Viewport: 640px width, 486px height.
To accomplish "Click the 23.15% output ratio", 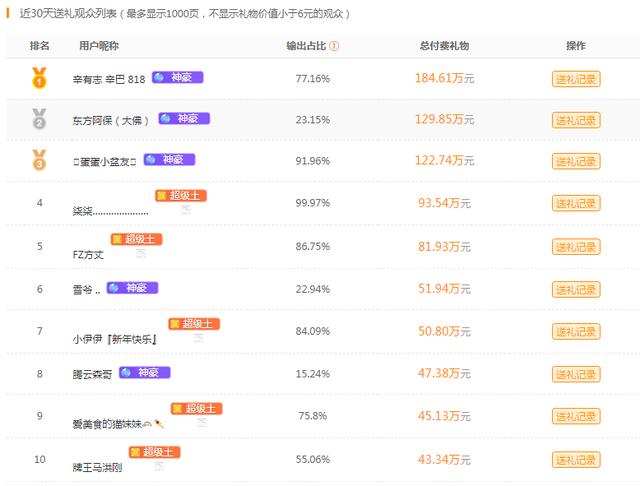I will 313,120.
